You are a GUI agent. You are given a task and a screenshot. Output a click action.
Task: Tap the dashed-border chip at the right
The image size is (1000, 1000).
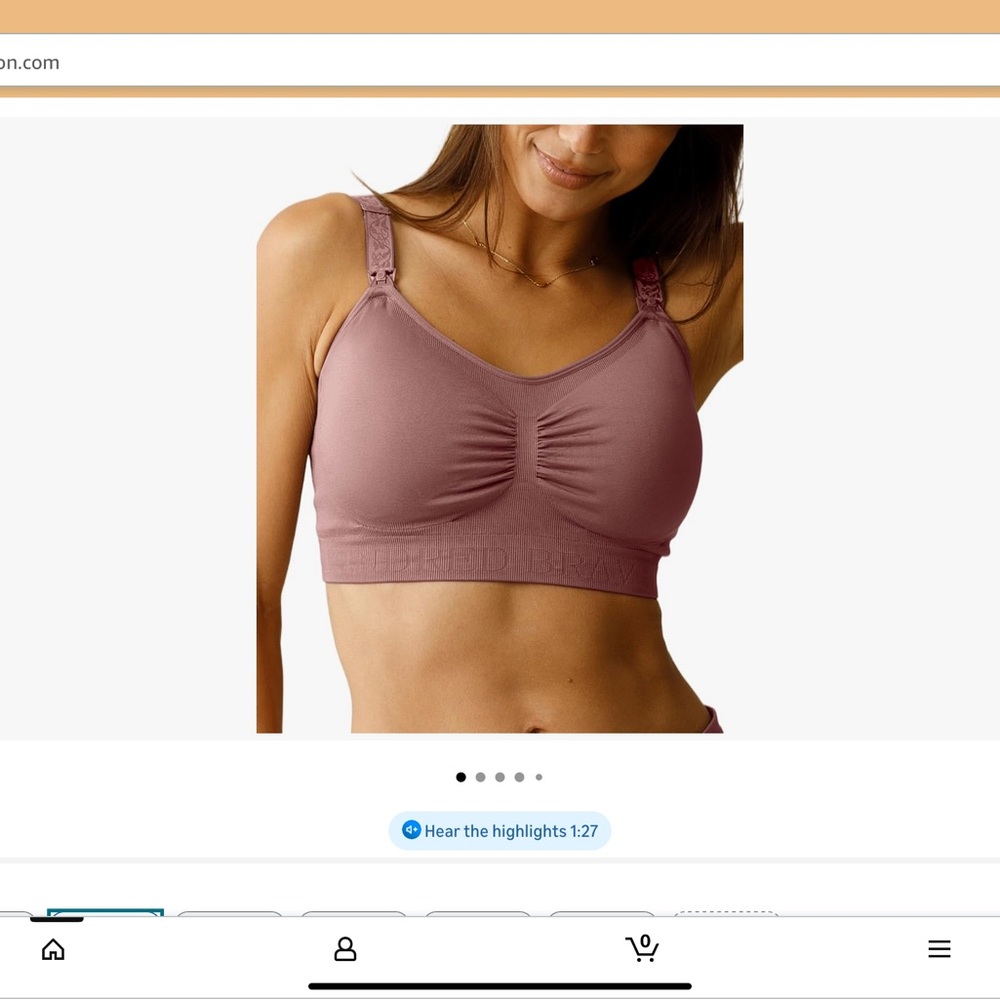click(727, 913)
